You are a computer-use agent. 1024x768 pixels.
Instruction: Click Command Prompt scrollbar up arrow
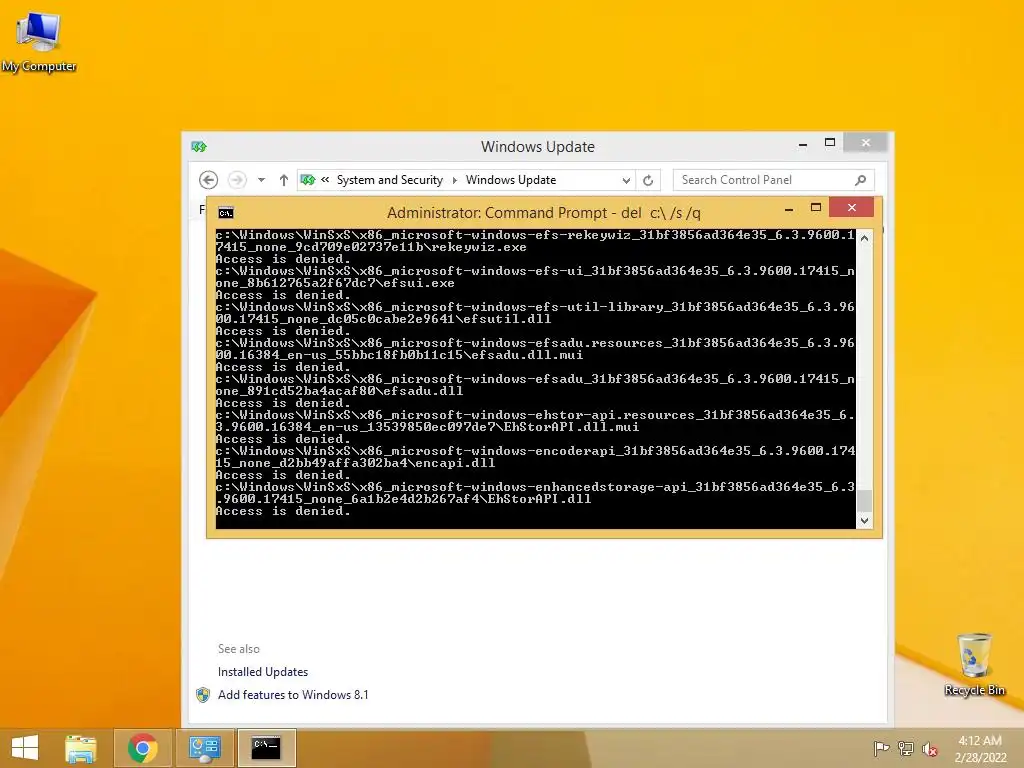865,238
